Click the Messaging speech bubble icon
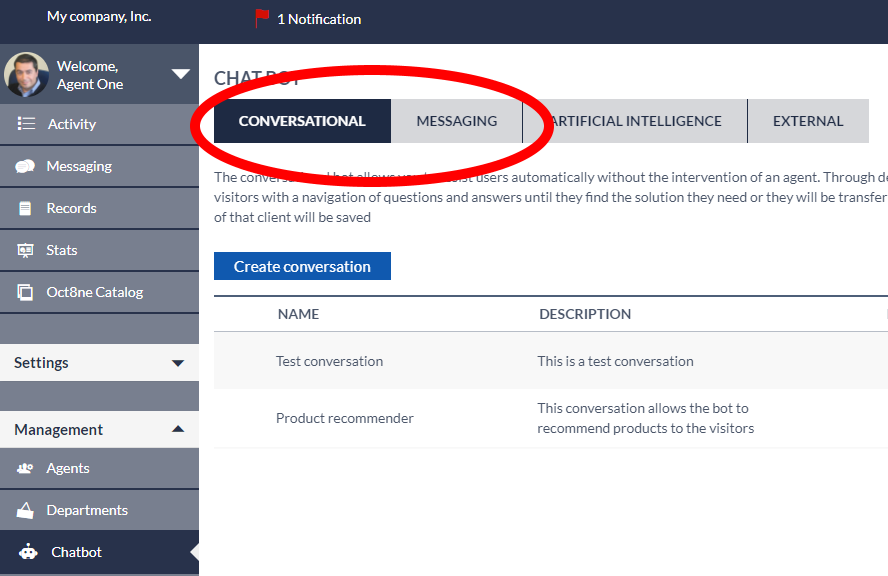888x576 pixels. (x=26, y=166)
